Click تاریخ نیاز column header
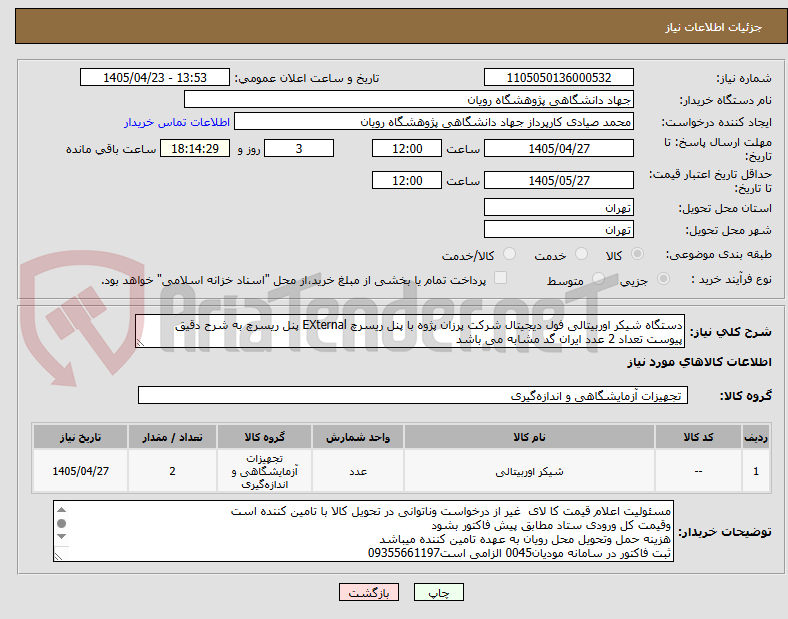788x619 pixels. tap(80, 437)
